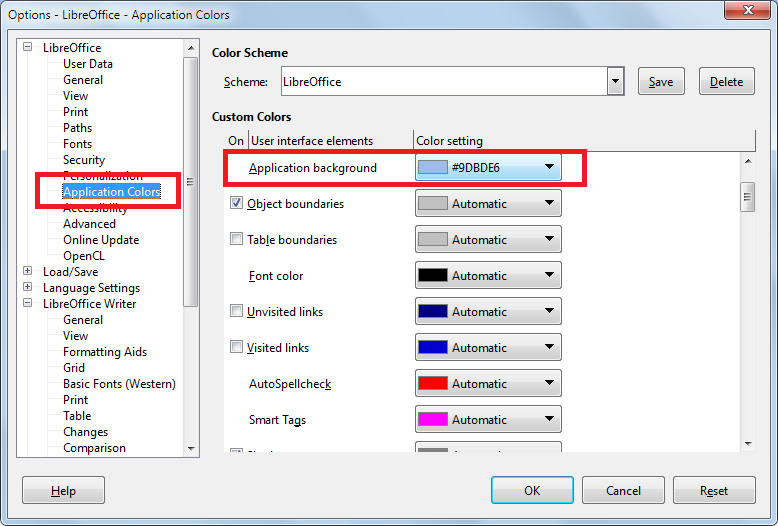Image resolution: width=778 pixels, height=526 pixels.
Task: Uncheck the Object boundaries checkbox
Action: point(236,203)
